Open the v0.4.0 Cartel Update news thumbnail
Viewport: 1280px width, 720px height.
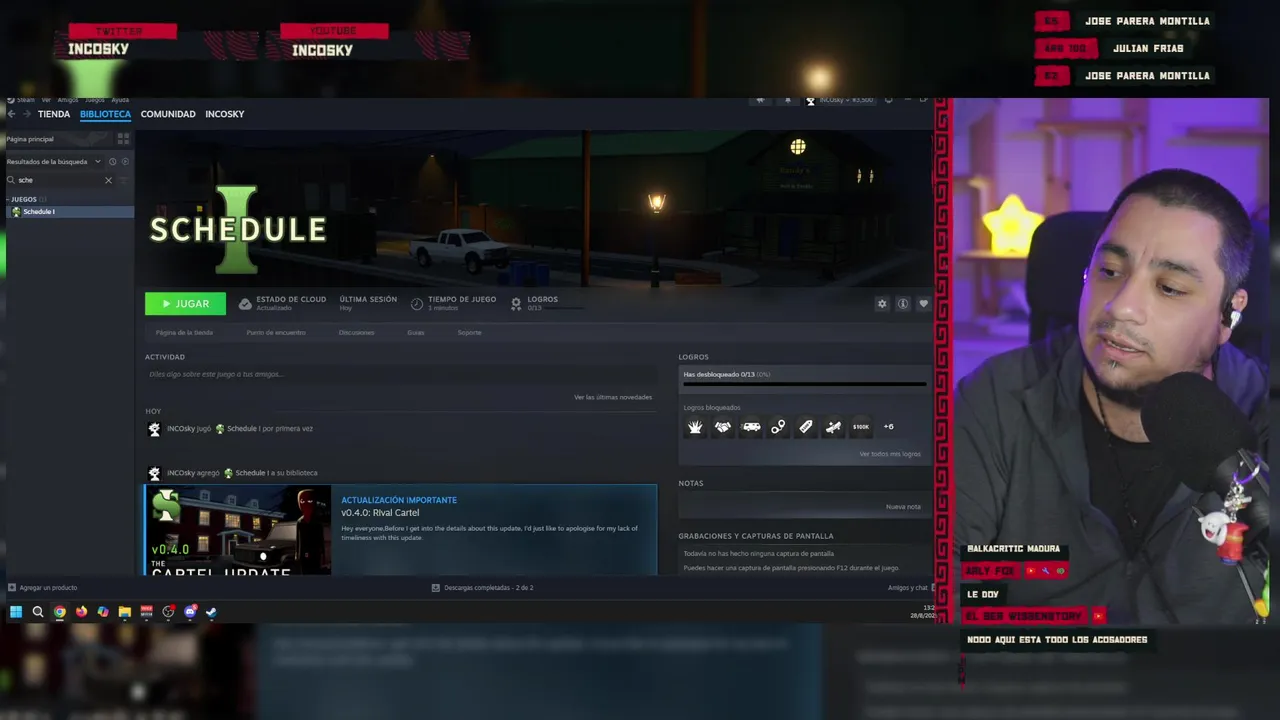(x=238, y=530)
